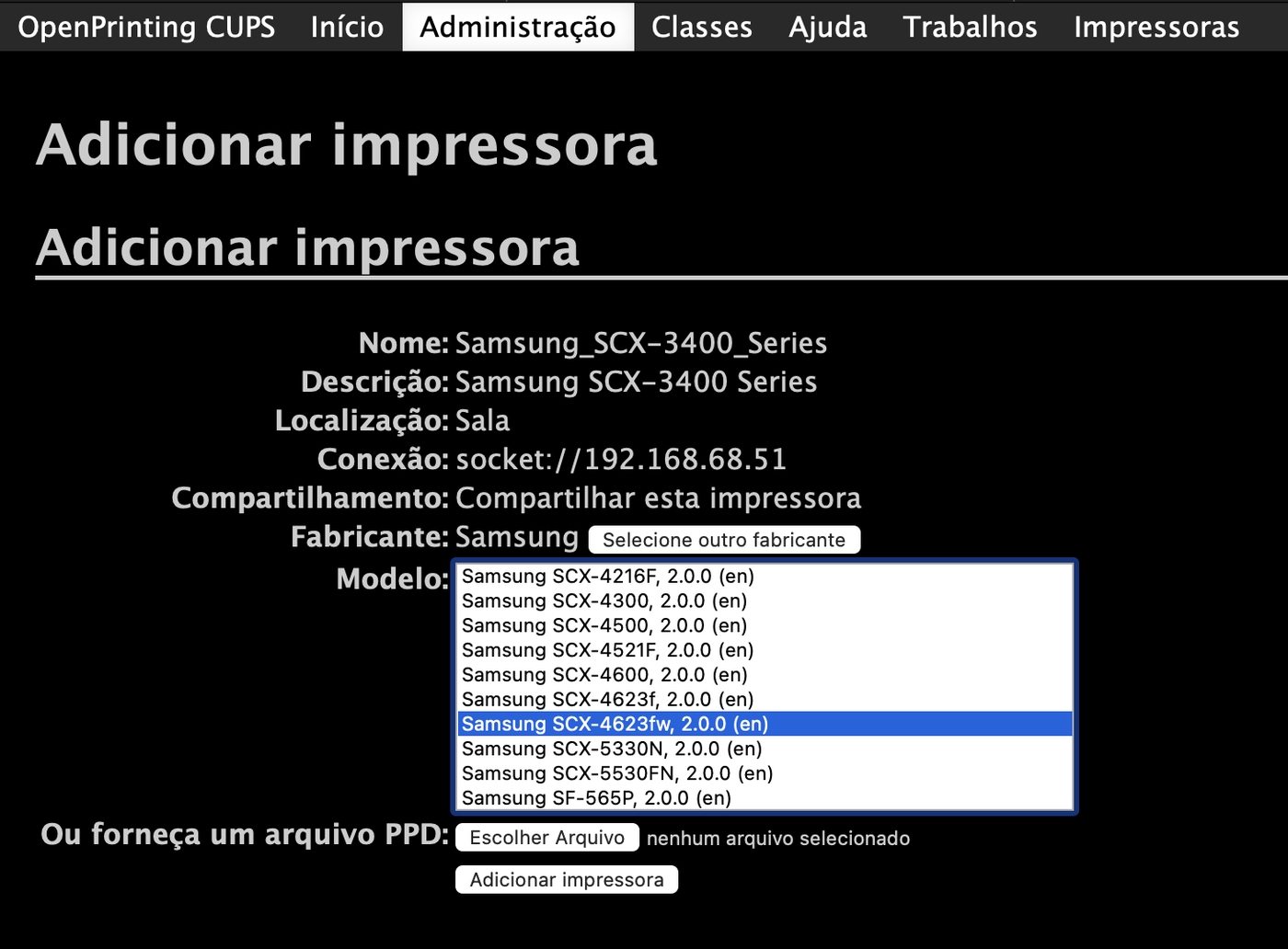Select Samsung SCX-4216F model
This screenshot has height=949, width=1288.
pos(607,577)
